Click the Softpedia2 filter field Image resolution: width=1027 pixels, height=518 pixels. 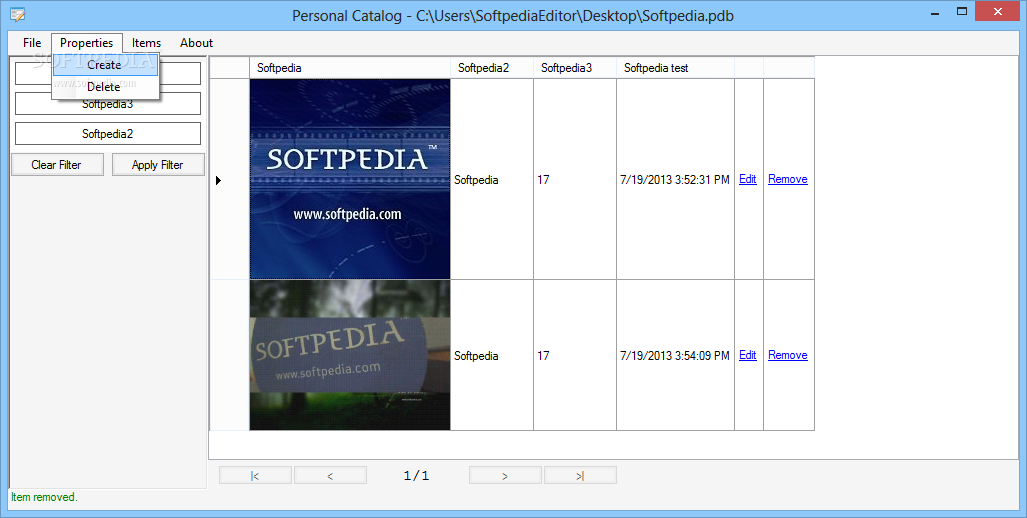pos(108,134)
